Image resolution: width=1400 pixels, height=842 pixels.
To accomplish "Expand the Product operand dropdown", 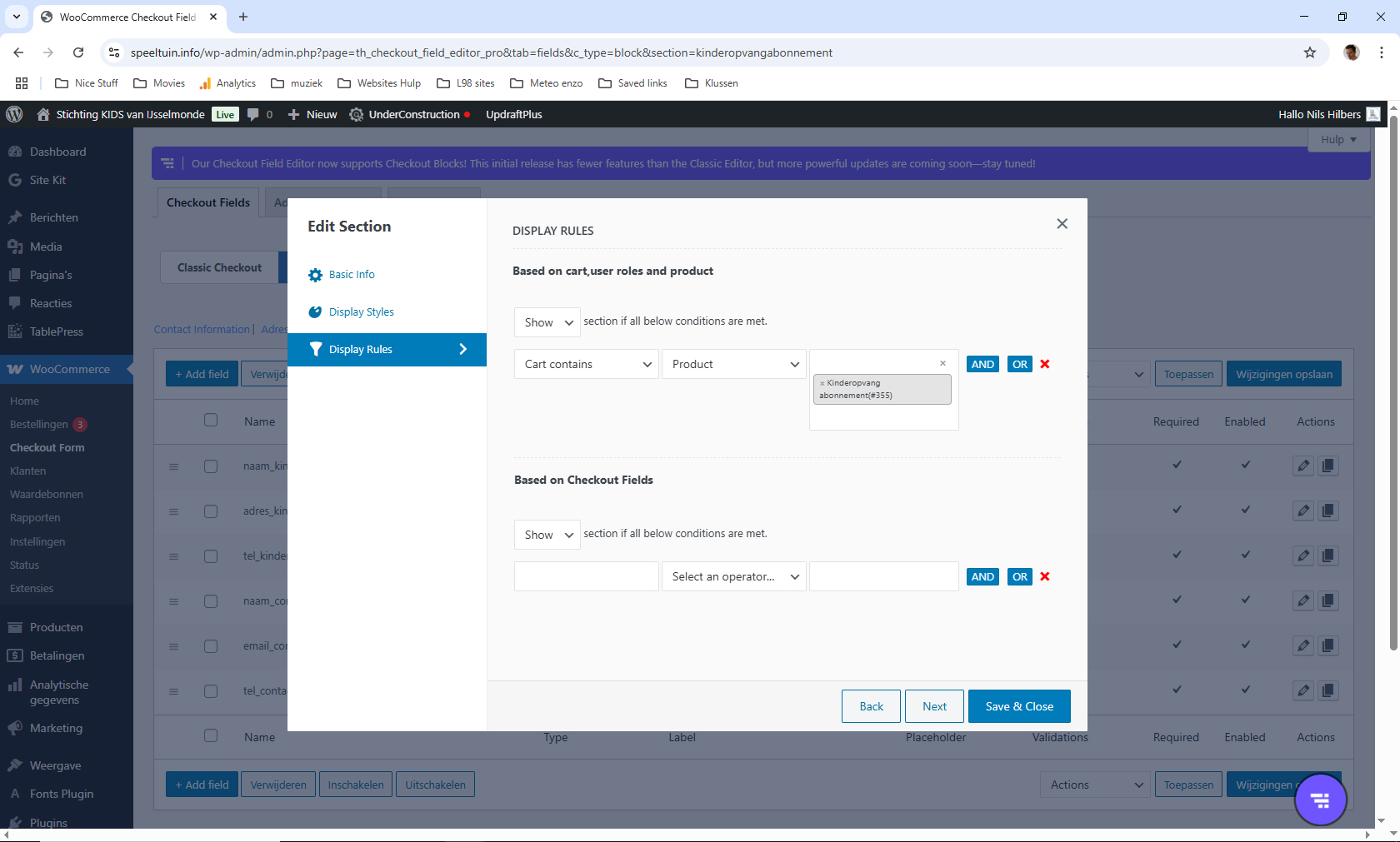I will tap(733, 364).
